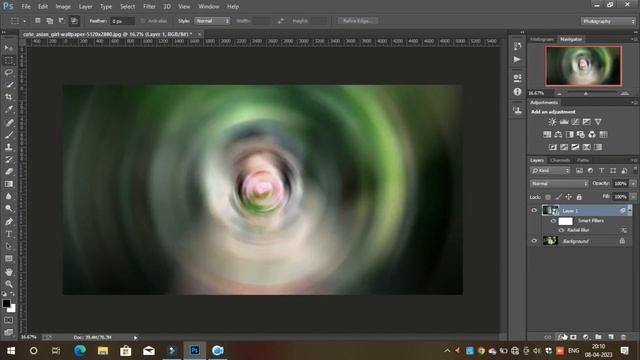Select the Gradient tool

(x=9, y=184)
